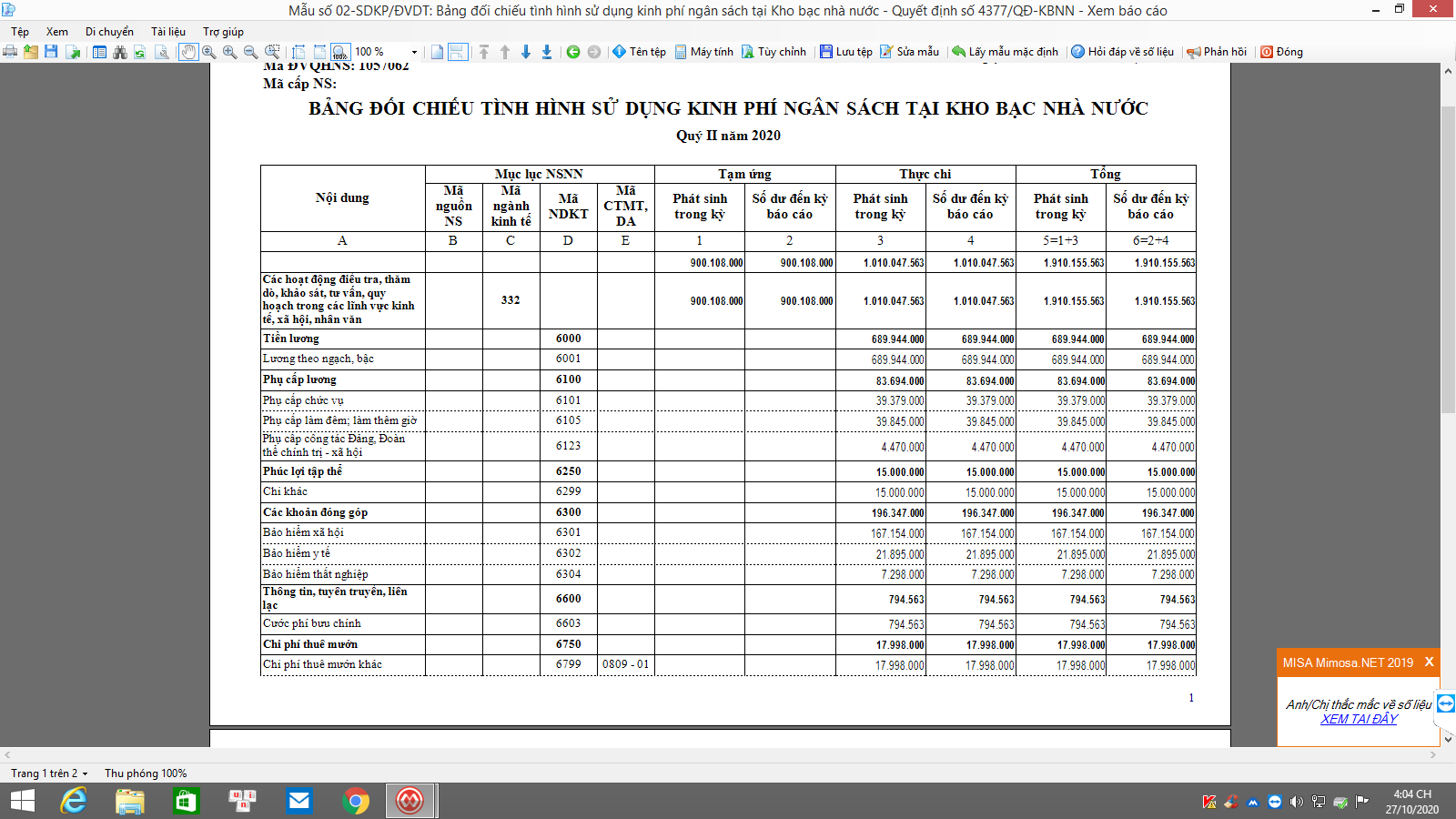Click the 100% actual-size zoom icon
Viewport: 1456px width, 819px height.
pos(340,52)
